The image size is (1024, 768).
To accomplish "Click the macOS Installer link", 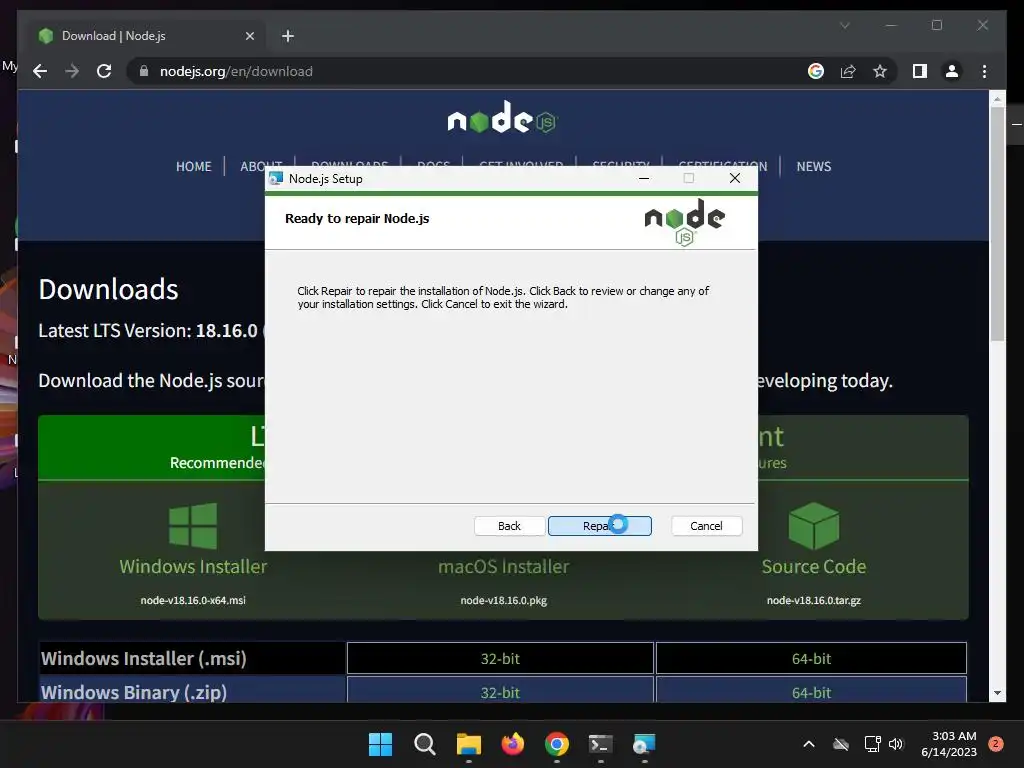I will coord(504,566).
